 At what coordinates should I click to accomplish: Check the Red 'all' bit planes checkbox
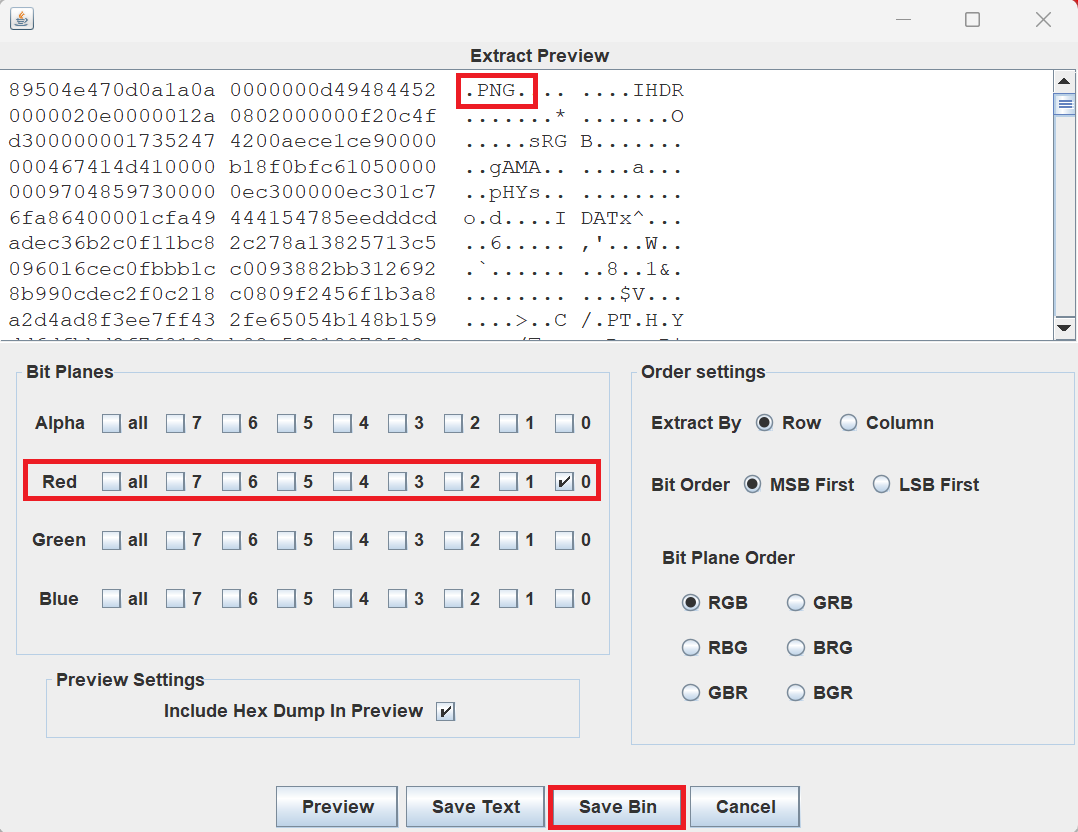111,481
